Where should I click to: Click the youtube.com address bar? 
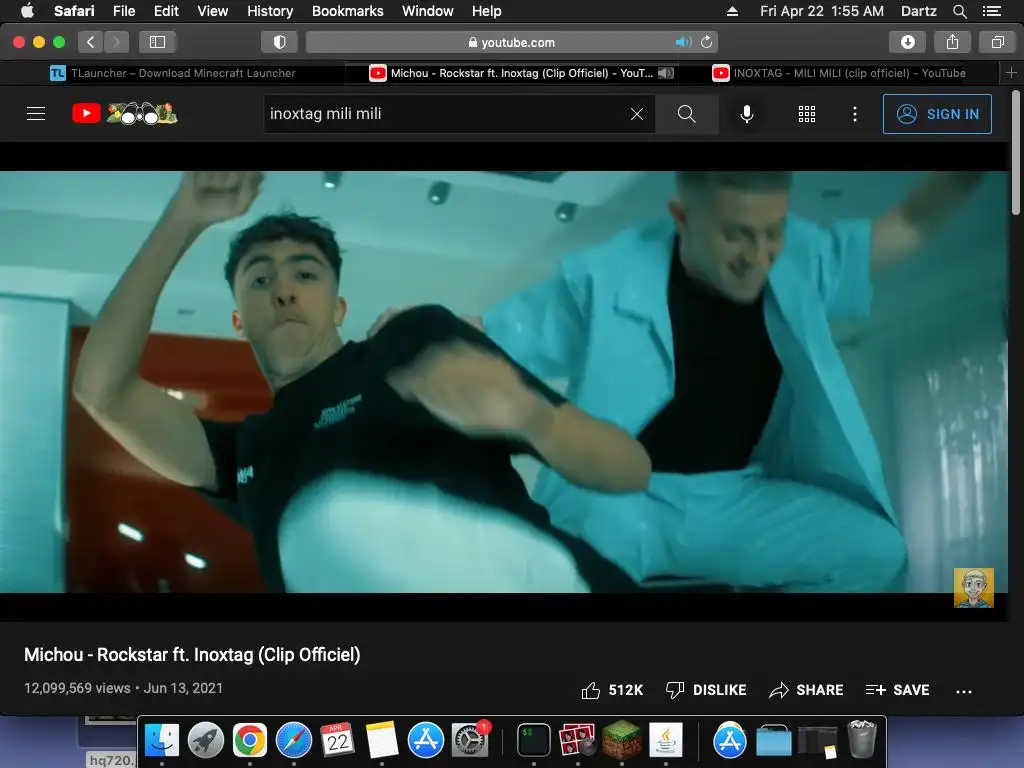click(511, 42)
